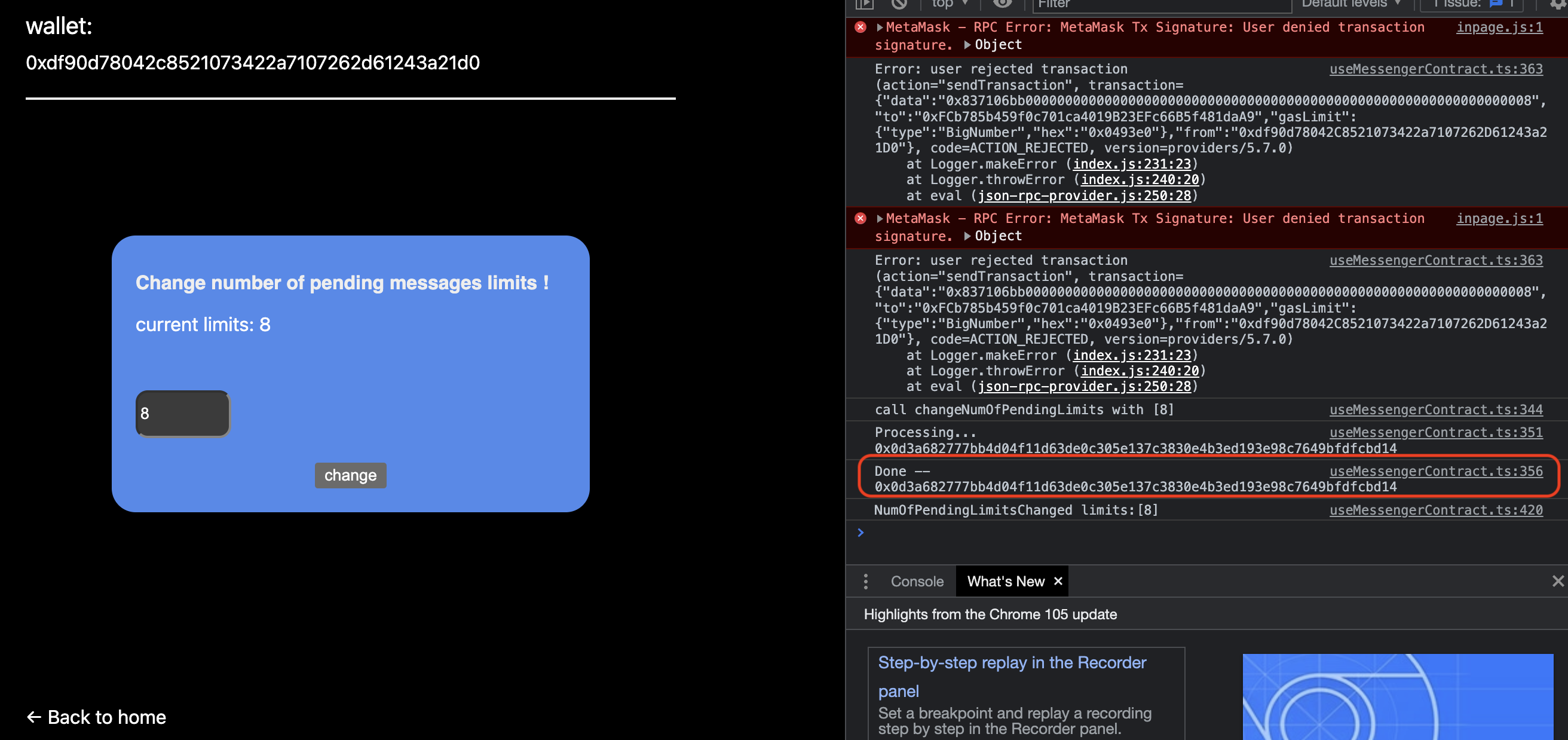Open index.js:240:20 in the second stack trace
1568x740 pixels.
click(x=1140, y=371)
